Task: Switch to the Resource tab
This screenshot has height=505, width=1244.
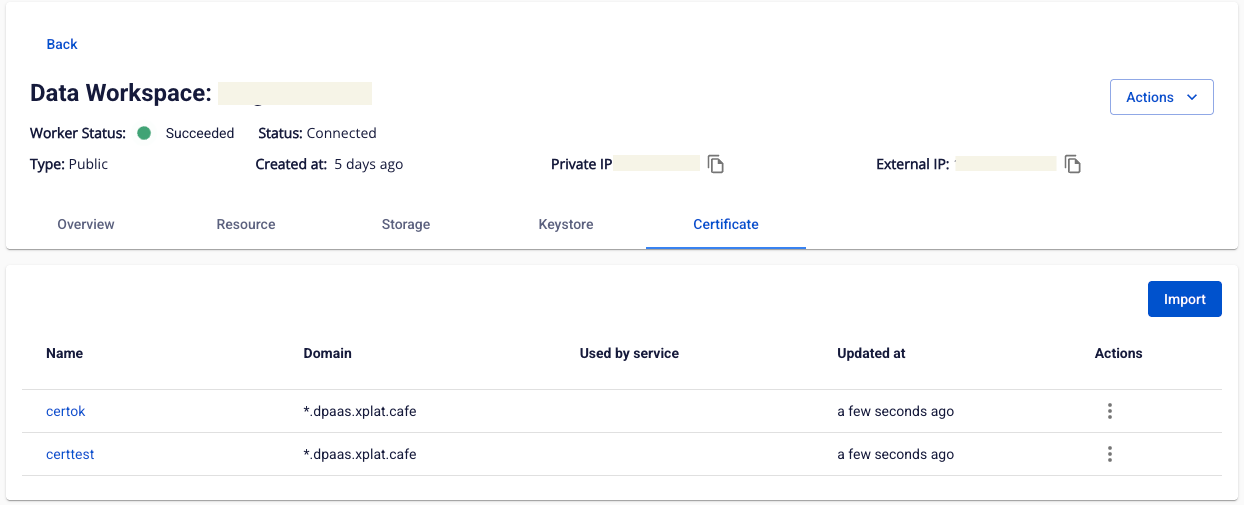Action: pos(246,224)
